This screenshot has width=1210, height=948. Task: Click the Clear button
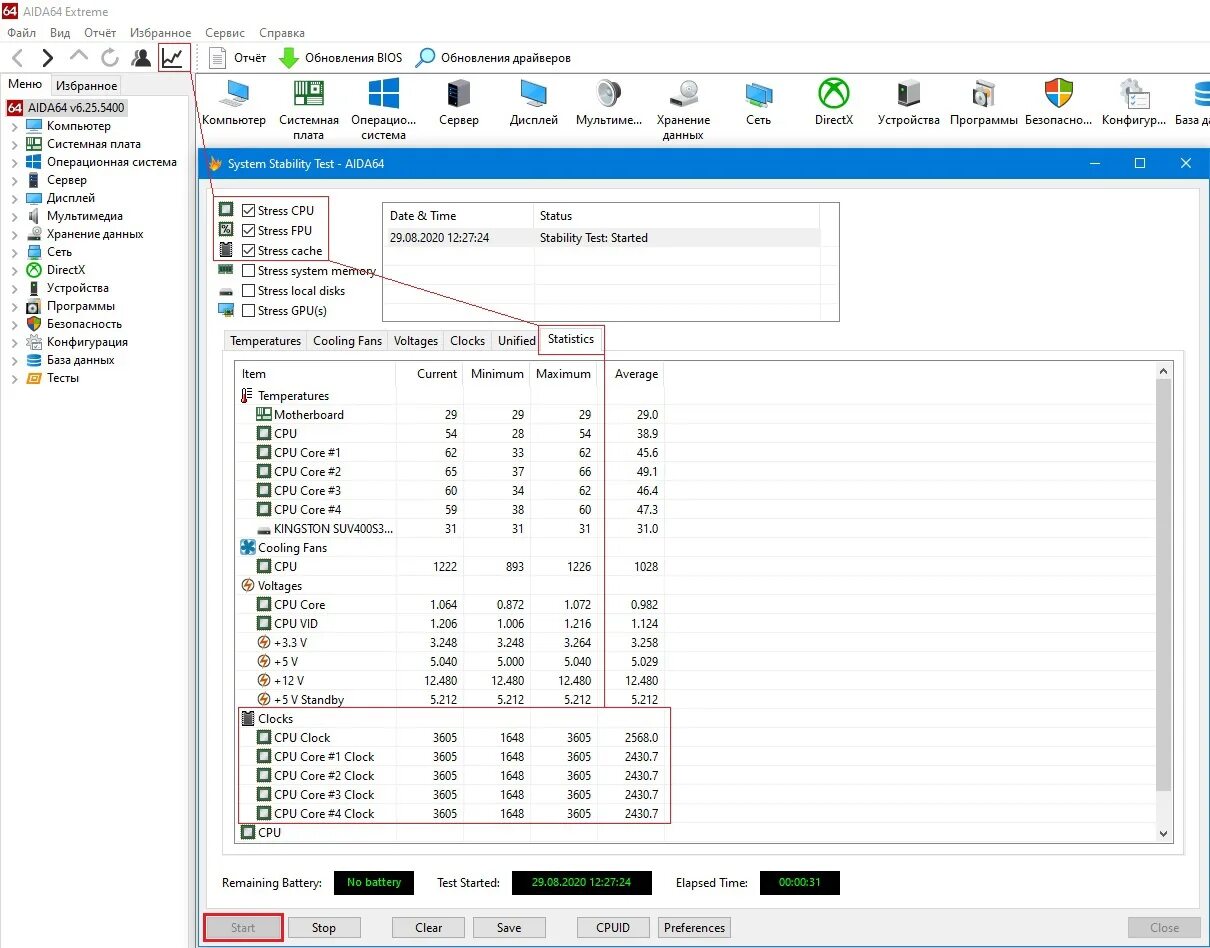(x=429, y=928)
